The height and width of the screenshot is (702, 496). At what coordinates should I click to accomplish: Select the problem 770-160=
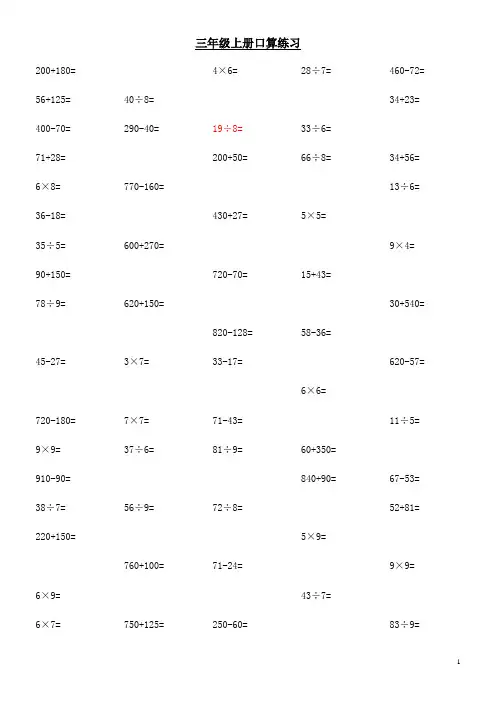(x=144, y=187)
